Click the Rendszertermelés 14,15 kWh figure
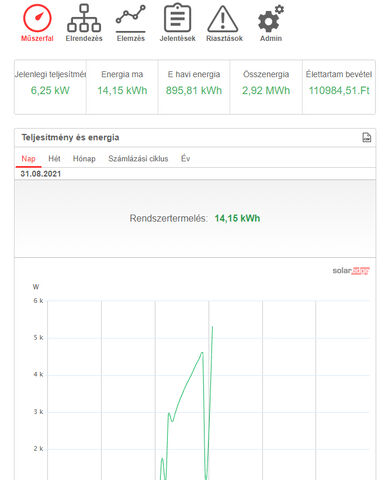 237,218
